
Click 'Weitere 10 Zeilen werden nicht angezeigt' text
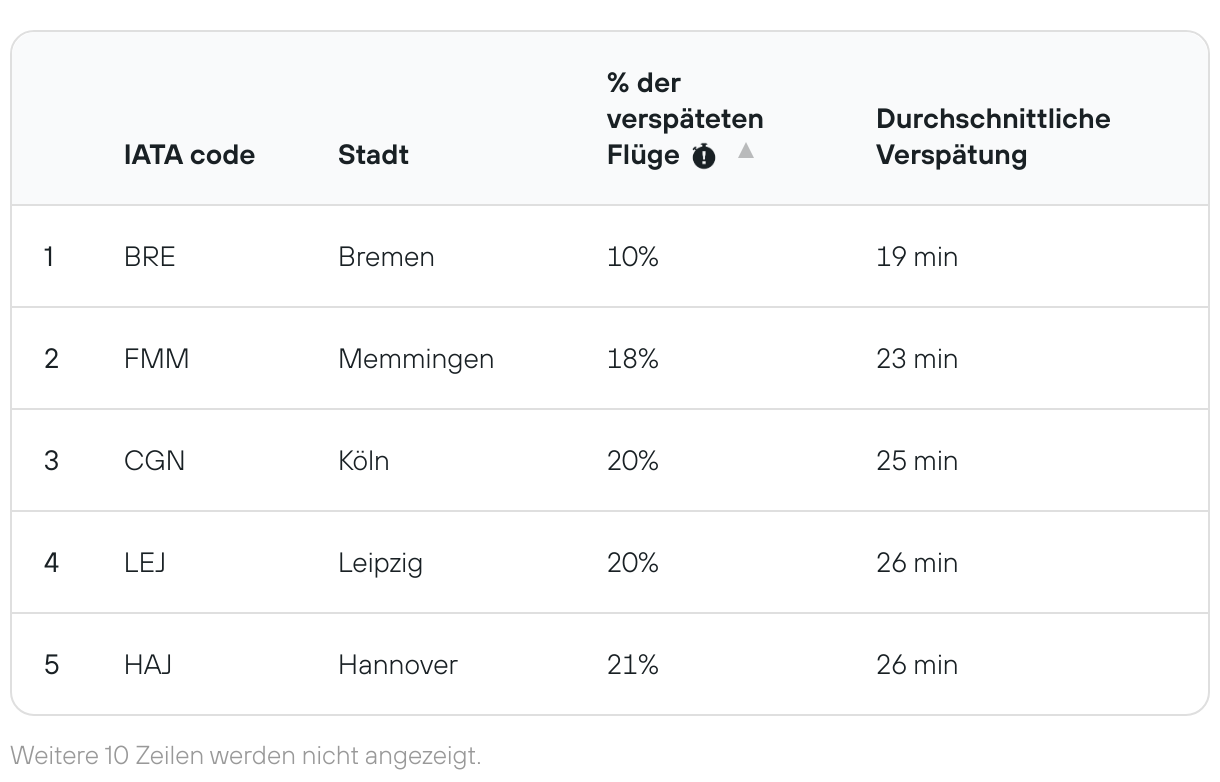coord(246,753)
